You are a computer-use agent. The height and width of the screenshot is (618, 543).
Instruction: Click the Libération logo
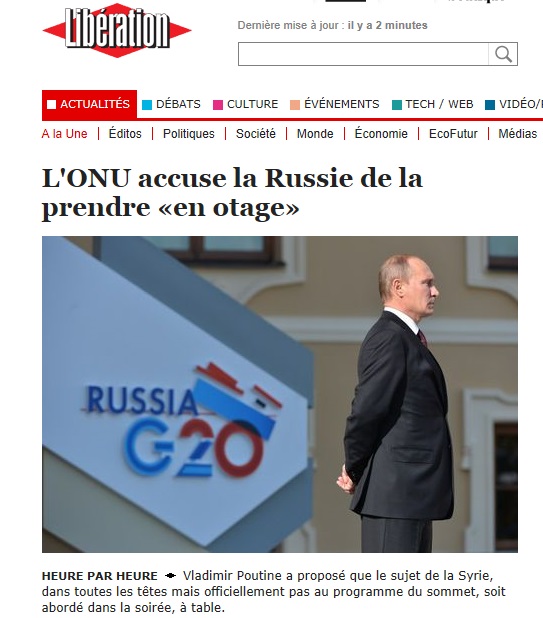point(117,30)
